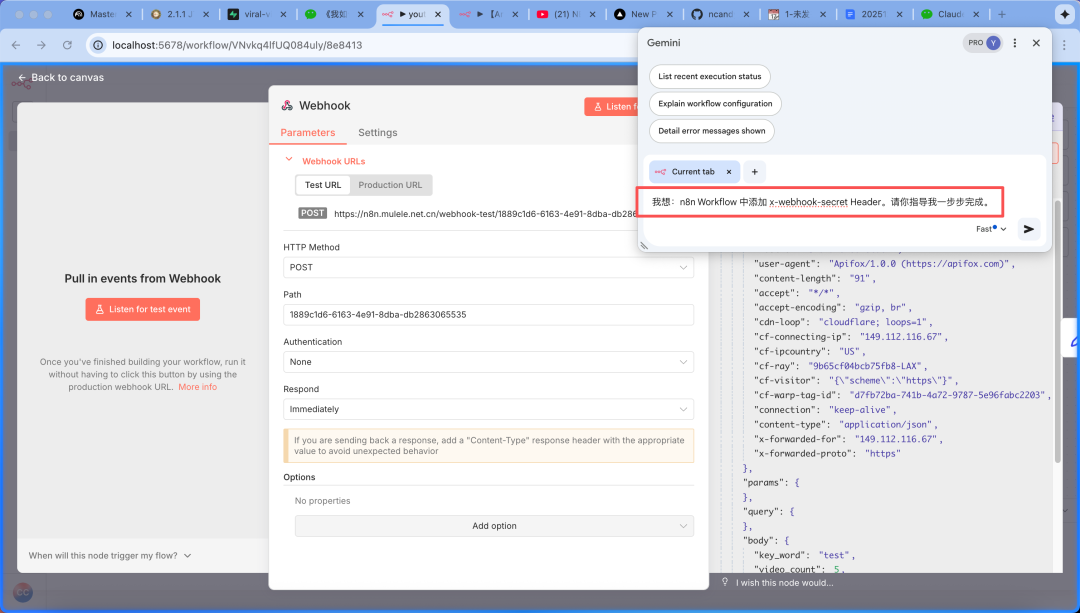Switch to the Production URL option

(x=390, y=185)
